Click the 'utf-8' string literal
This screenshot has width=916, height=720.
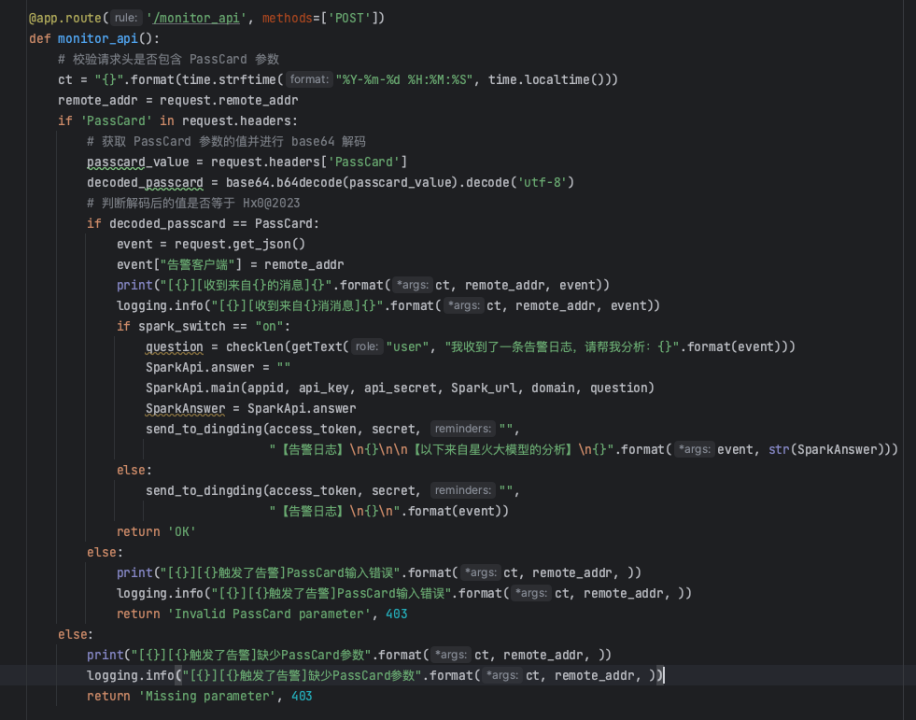point(542,182)
